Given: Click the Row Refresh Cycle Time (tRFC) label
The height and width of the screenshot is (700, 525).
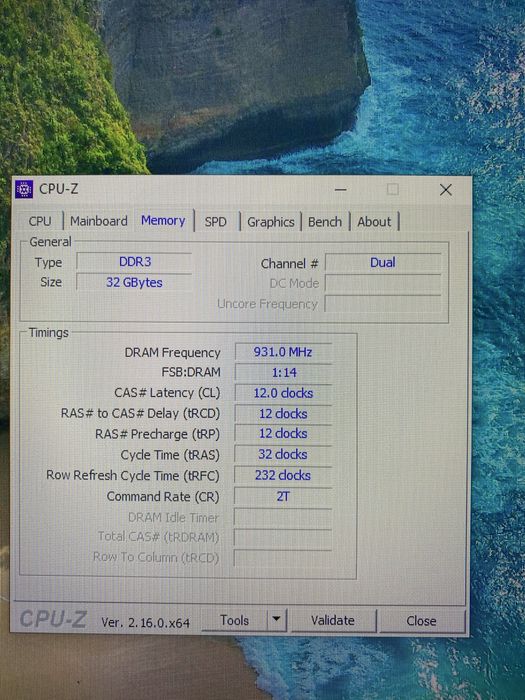Looking at the screenshot, I should (x=133, y=475).
